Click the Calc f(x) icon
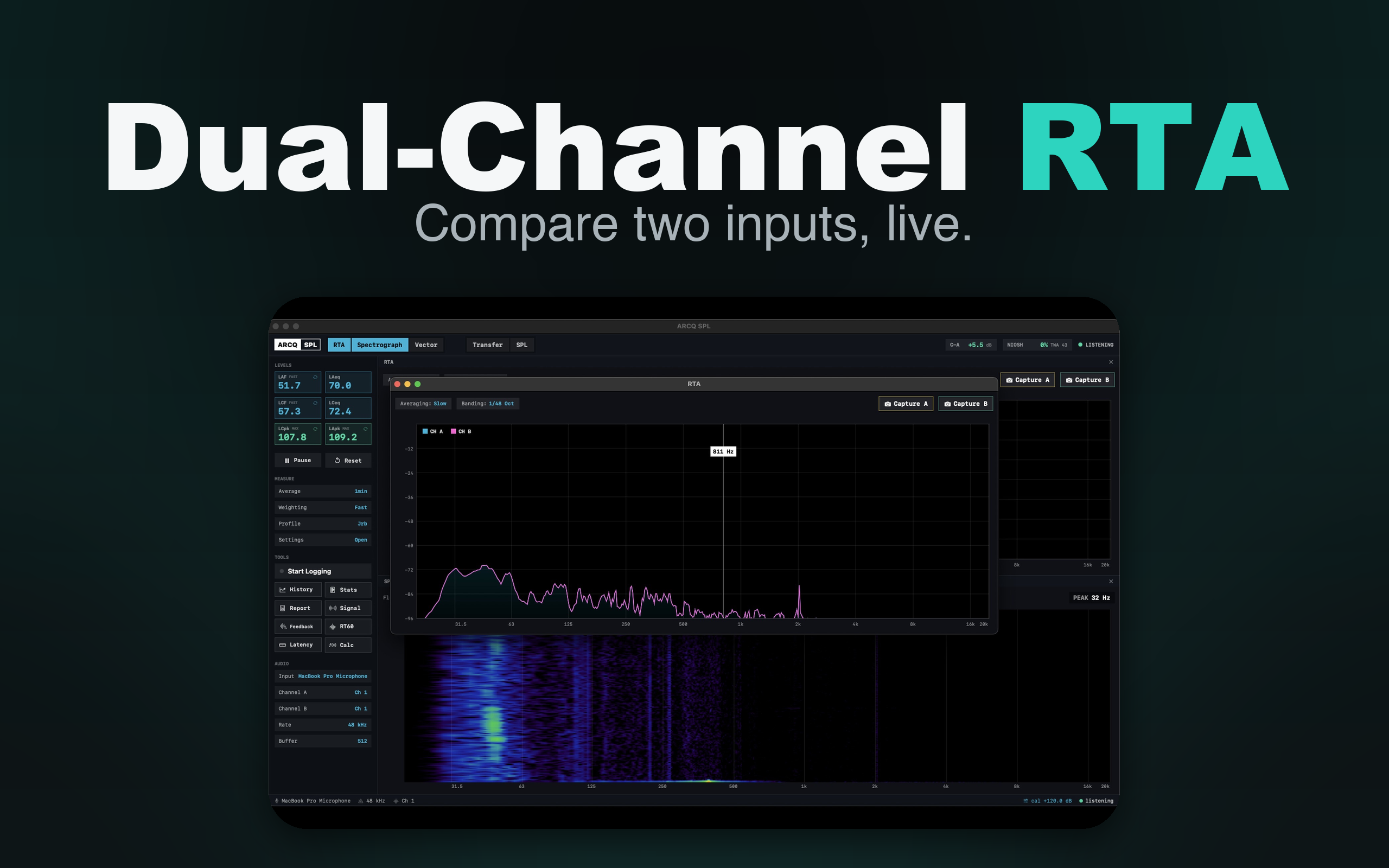 coord(333,644)
